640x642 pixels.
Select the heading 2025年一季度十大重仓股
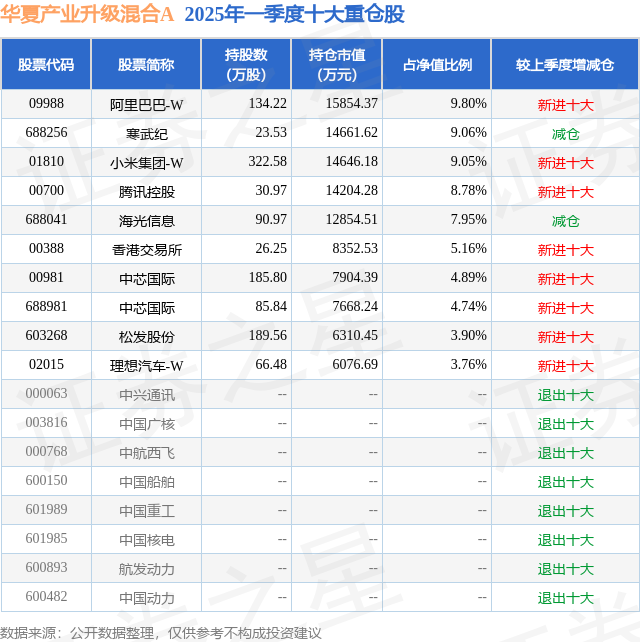(x=295, y=14)
